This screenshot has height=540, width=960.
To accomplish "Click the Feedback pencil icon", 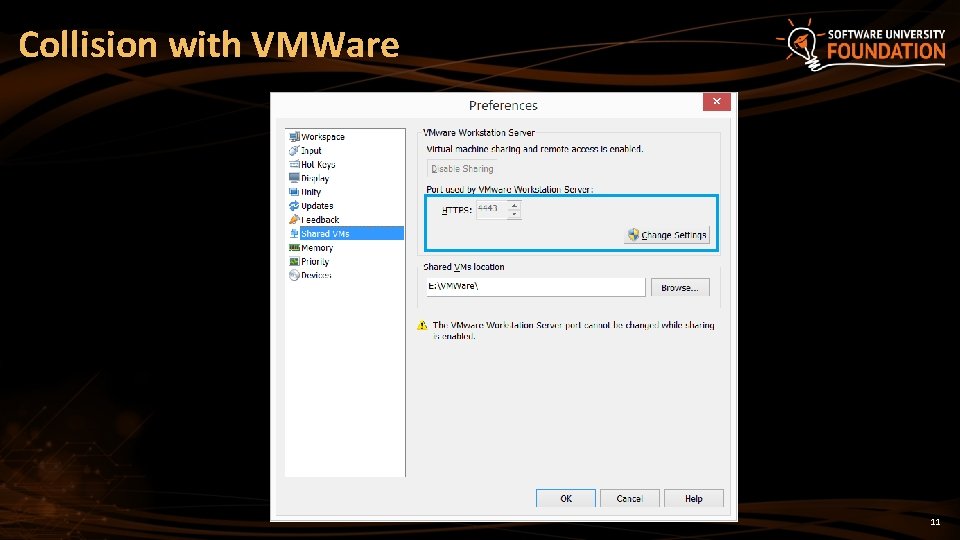I will pyautogui.click(x=294, y=219).
